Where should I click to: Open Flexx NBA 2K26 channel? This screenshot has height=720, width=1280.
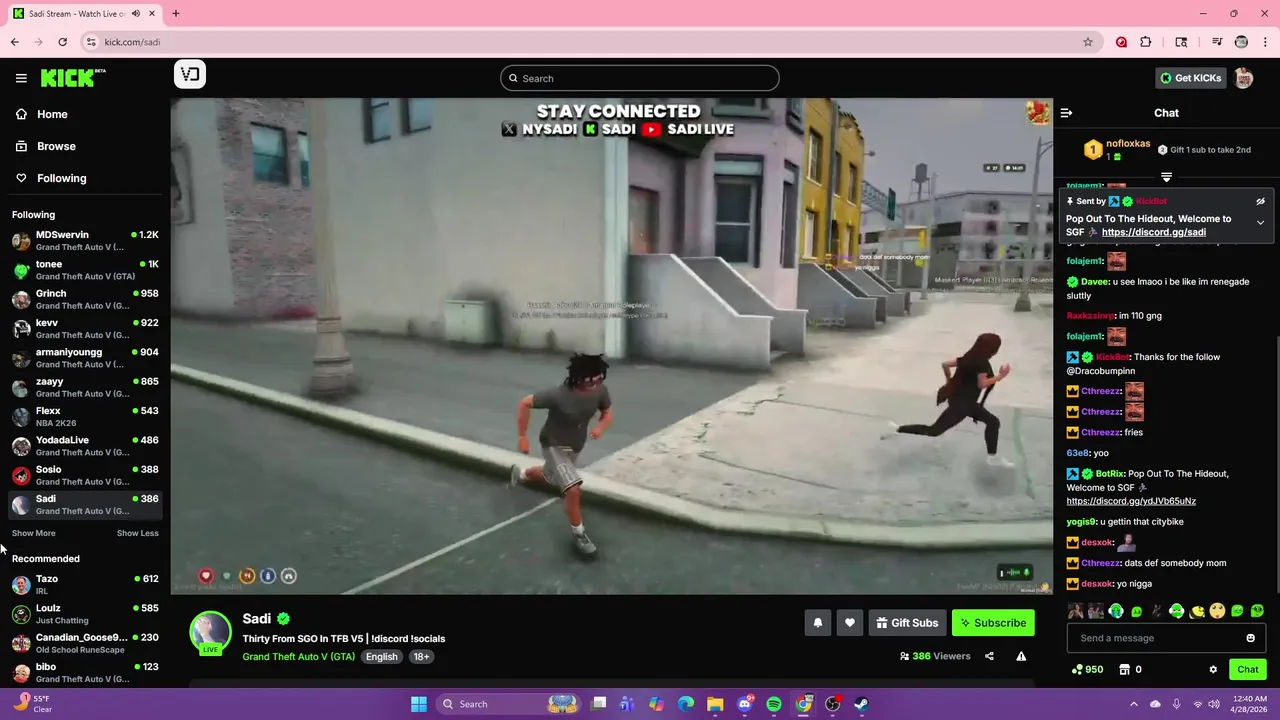[x=85, y=417]
